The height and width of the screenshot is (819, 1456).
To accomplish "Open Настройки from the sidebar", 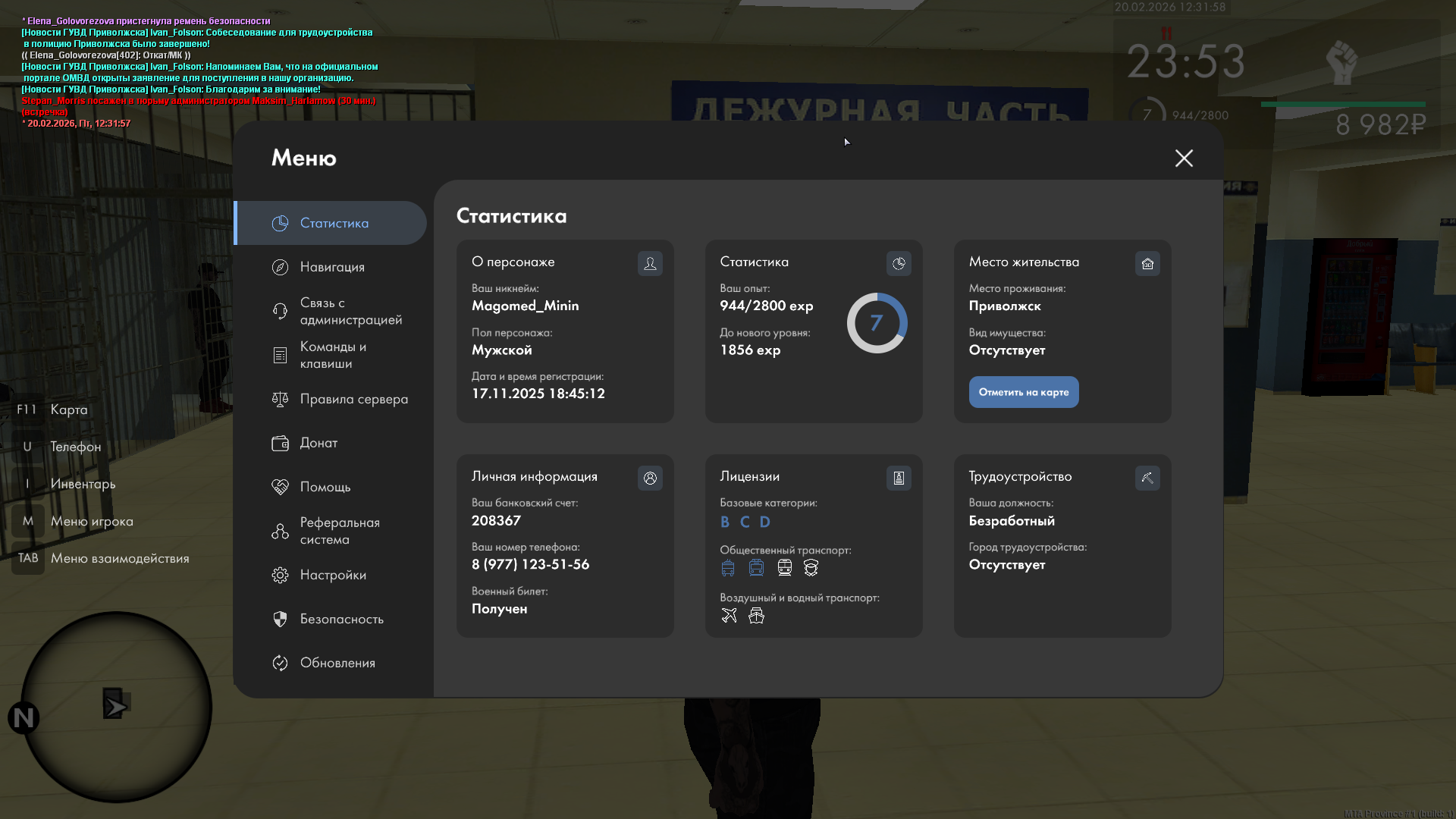I will tap(332, 575).
